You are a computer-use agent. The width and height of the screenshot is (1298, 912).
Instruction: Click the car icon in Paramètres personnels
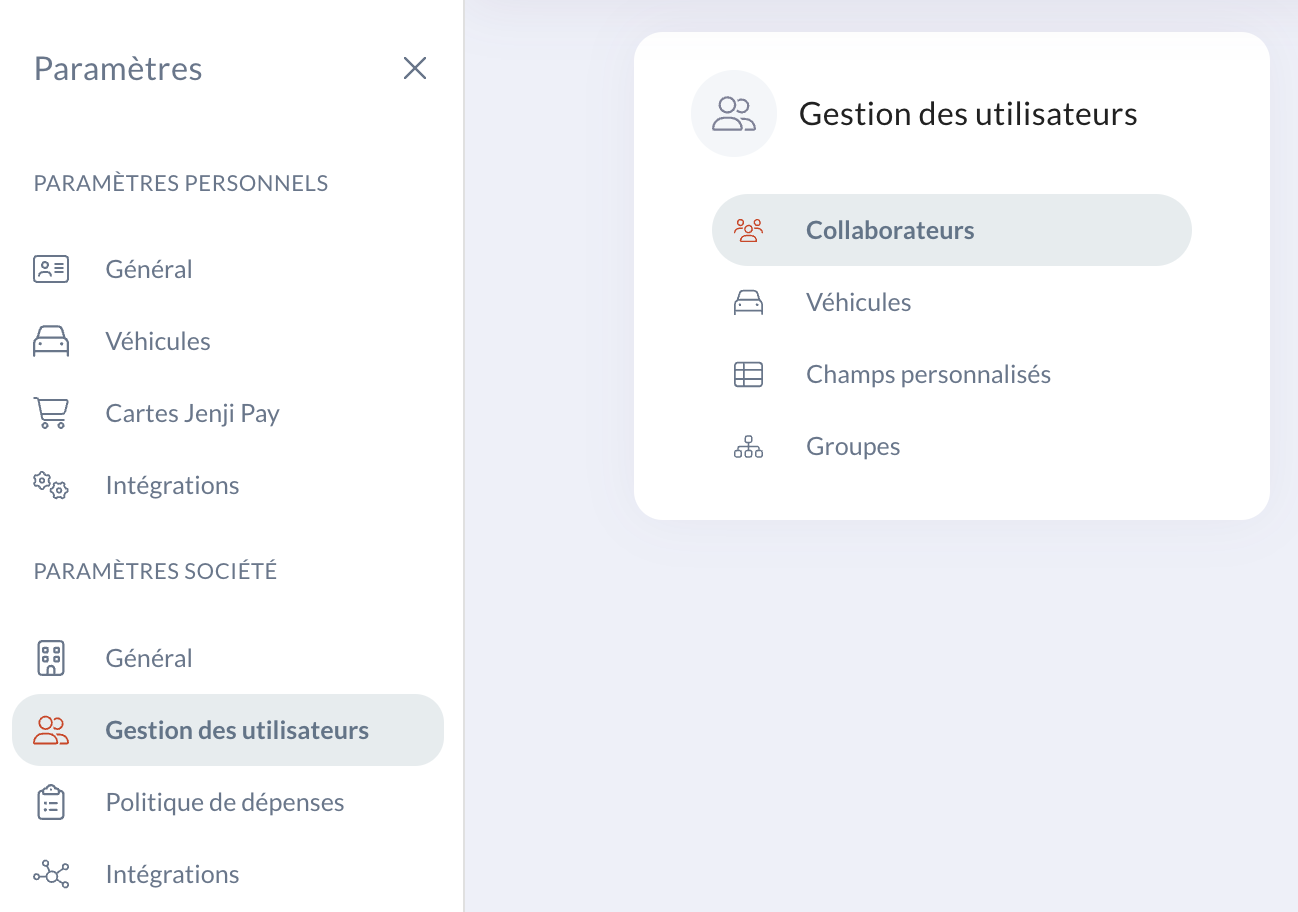click(51, 341)
